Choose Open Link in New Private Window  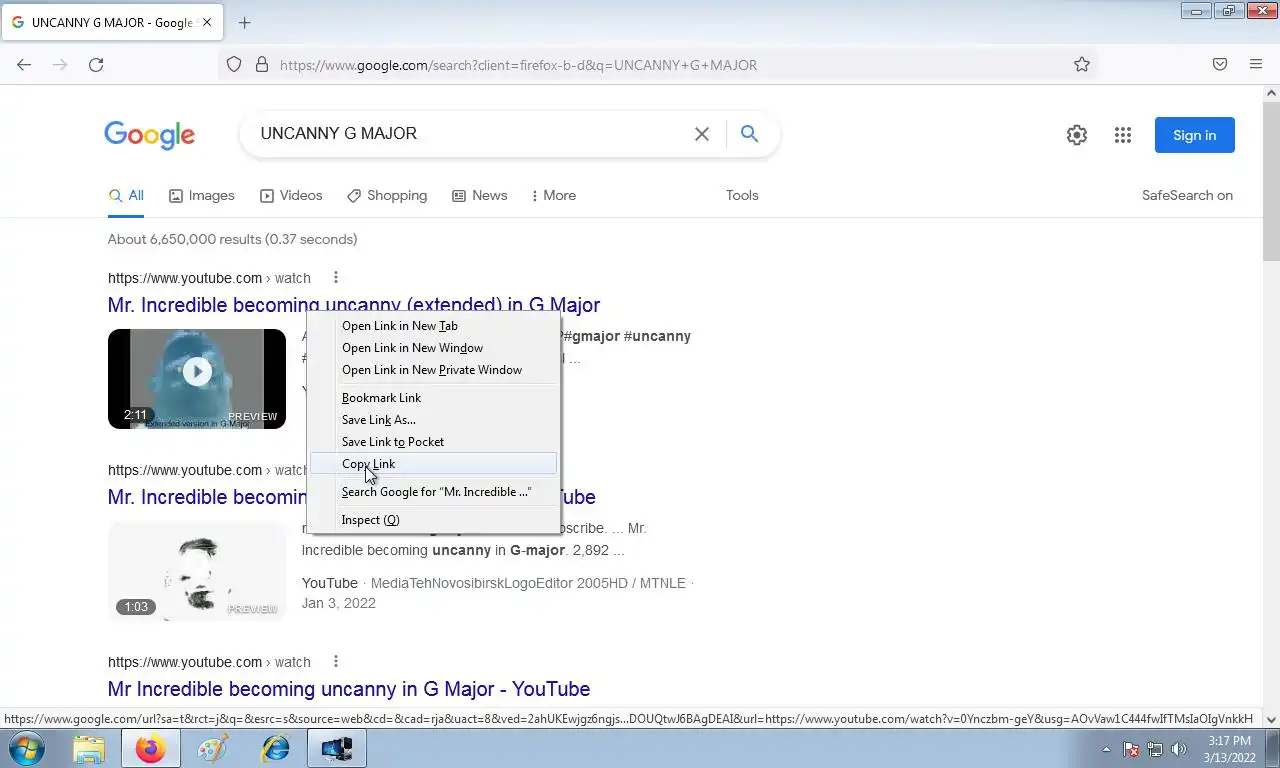coord(433,370)
